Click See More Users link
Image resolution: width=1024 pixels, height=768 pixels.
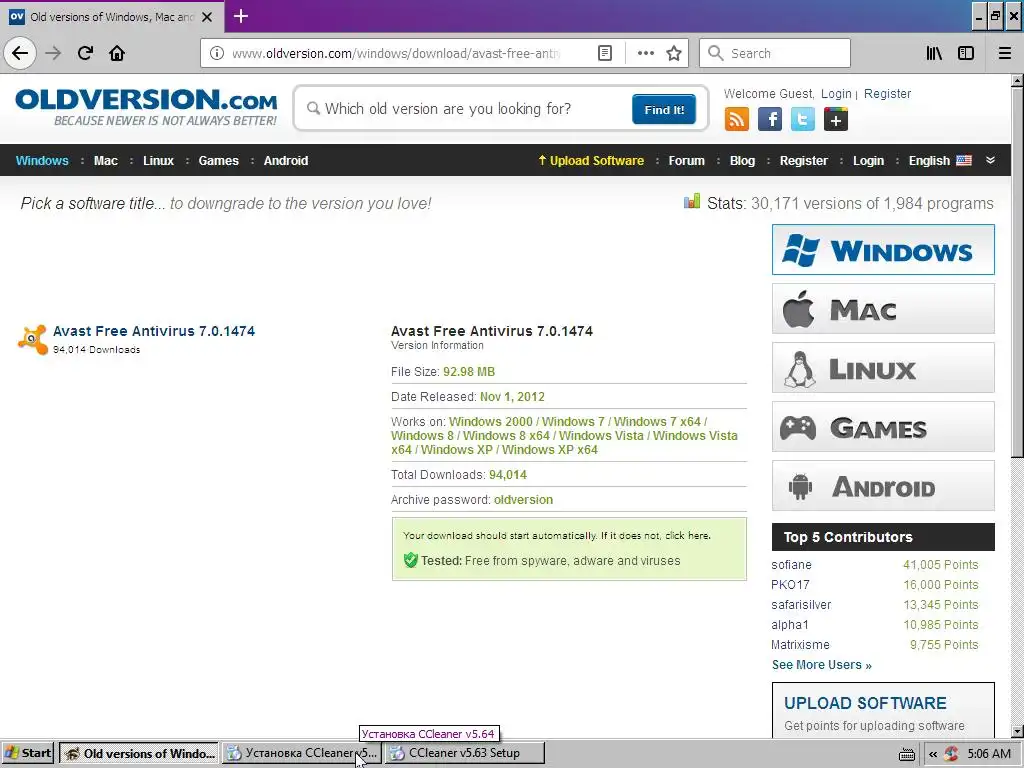tap(822, 665)
